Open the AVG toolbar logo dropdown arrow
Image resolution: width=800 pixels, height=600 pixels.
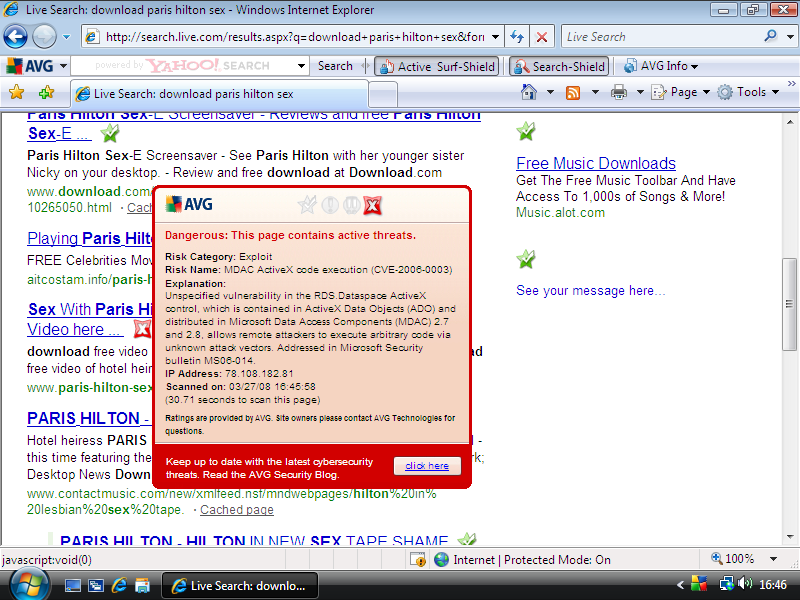63,66
